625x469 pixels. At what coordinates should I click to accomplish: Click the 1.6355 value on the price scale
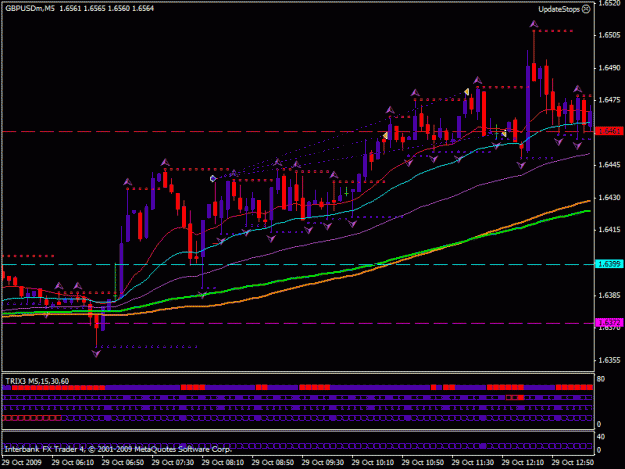609,360
